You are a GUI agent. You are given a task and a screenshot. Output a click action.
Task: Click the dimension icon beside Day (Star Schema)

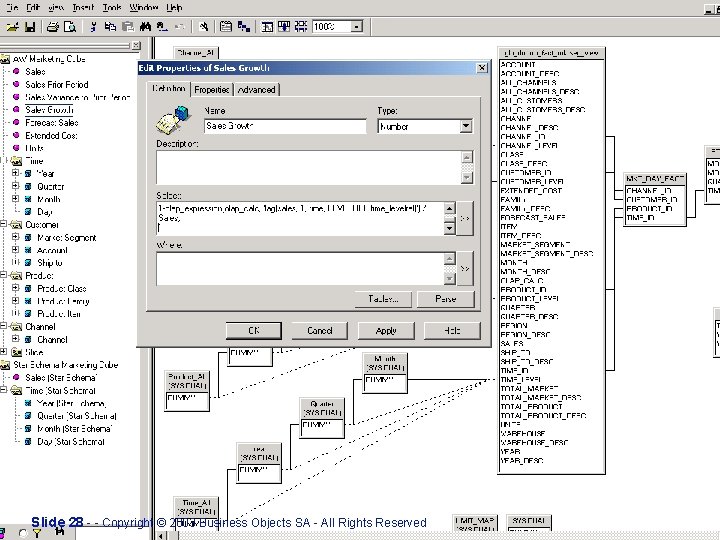(28, 442)
